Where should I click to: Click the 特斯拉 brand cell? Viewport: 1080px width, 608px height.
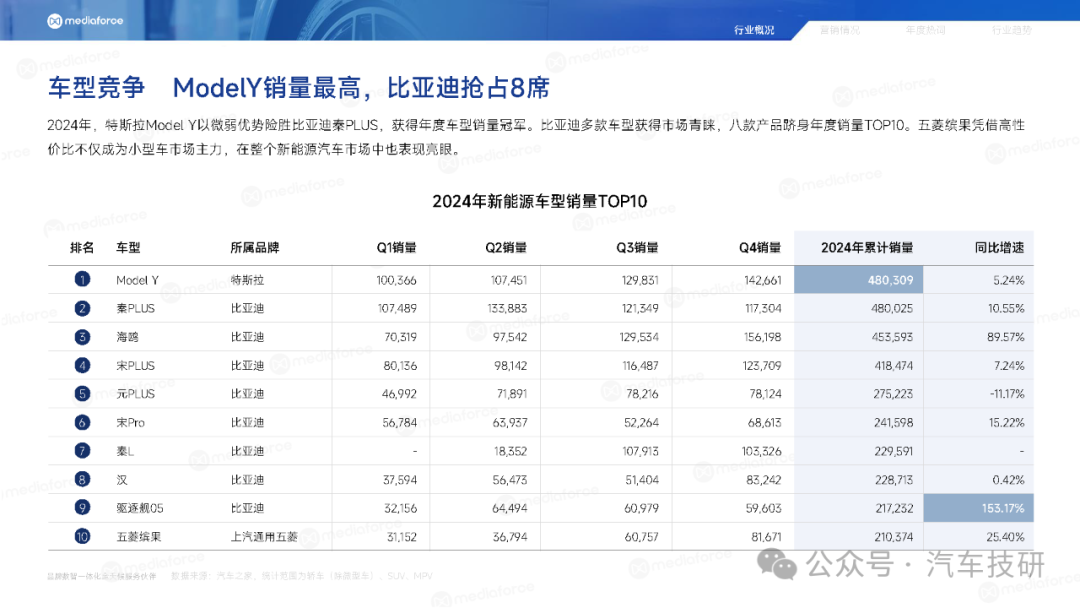click(x=247, y=280)
